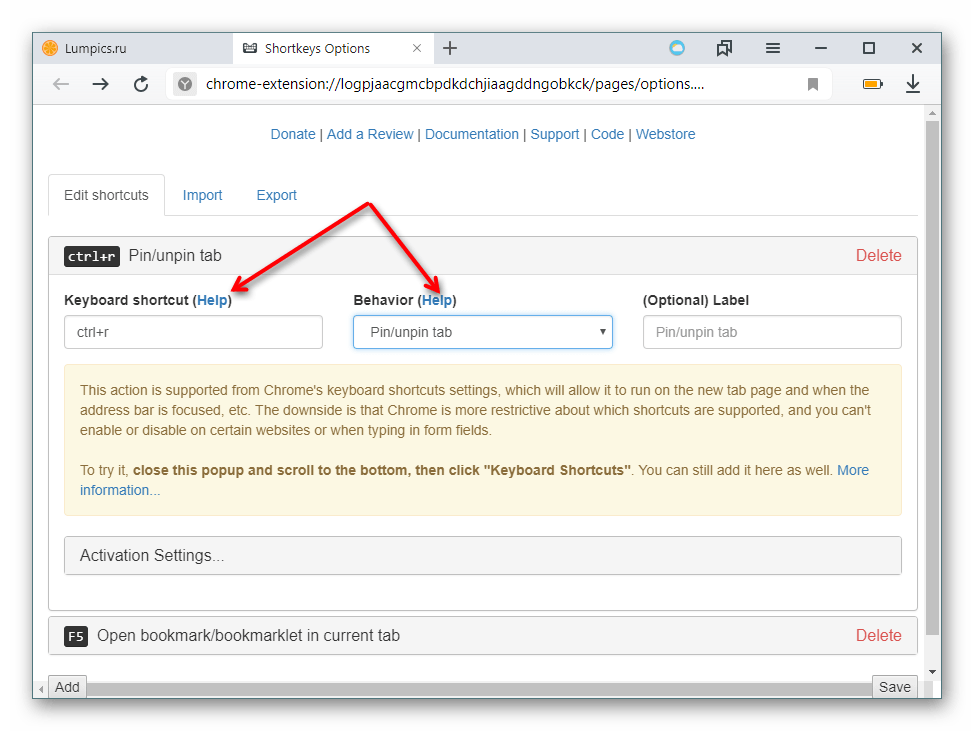Click the Keyboard shortcut input field
Screen dimensions: 974x731
click(193, 332)
